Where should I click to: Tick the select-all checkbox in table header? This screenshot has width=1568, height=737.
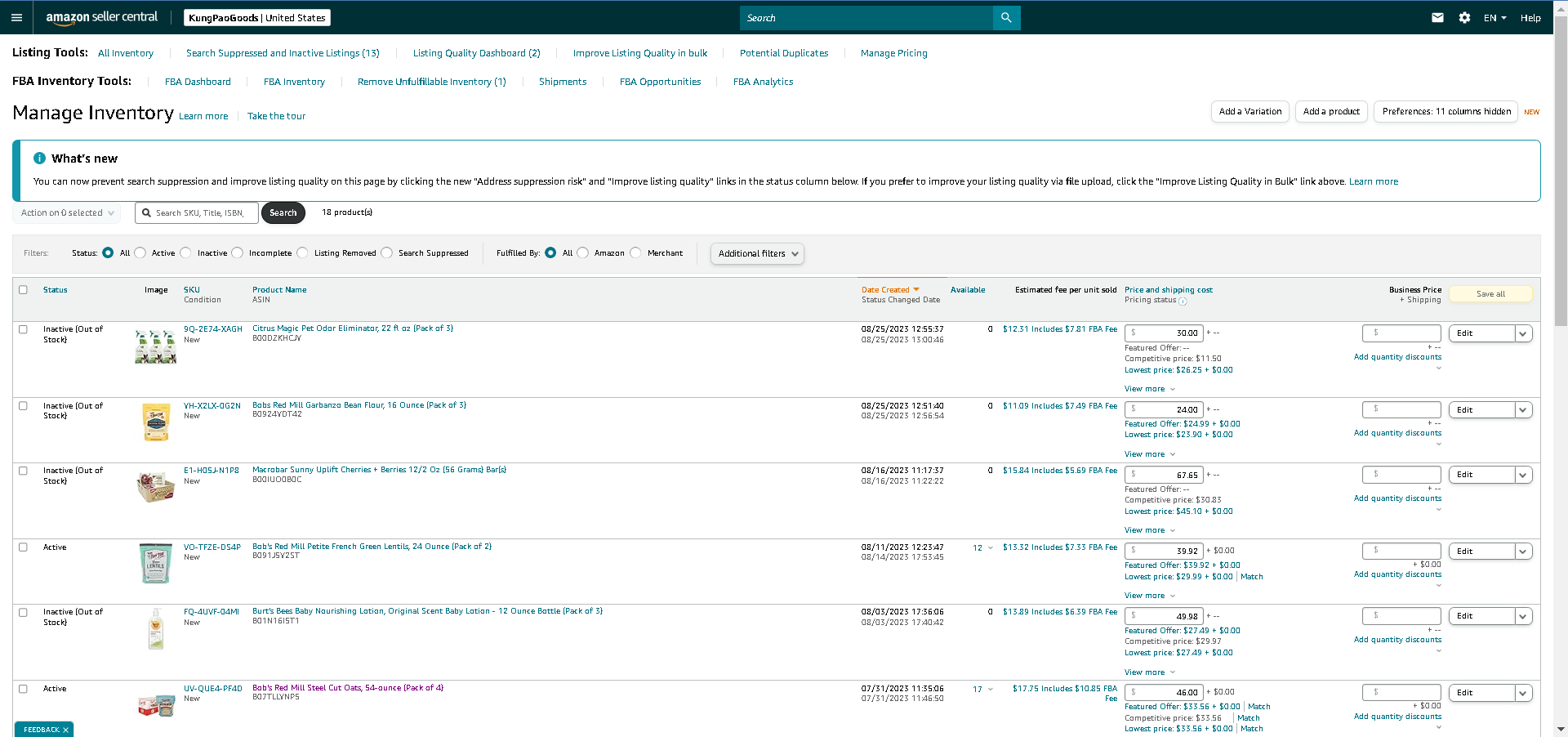point(23,290)
